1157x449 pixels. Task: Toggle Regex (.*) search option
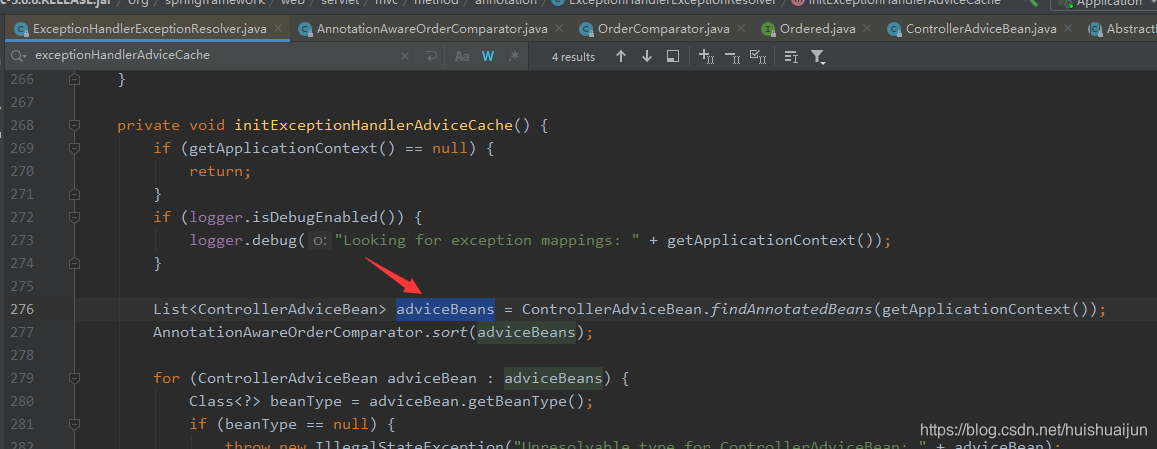coord(514,56)
